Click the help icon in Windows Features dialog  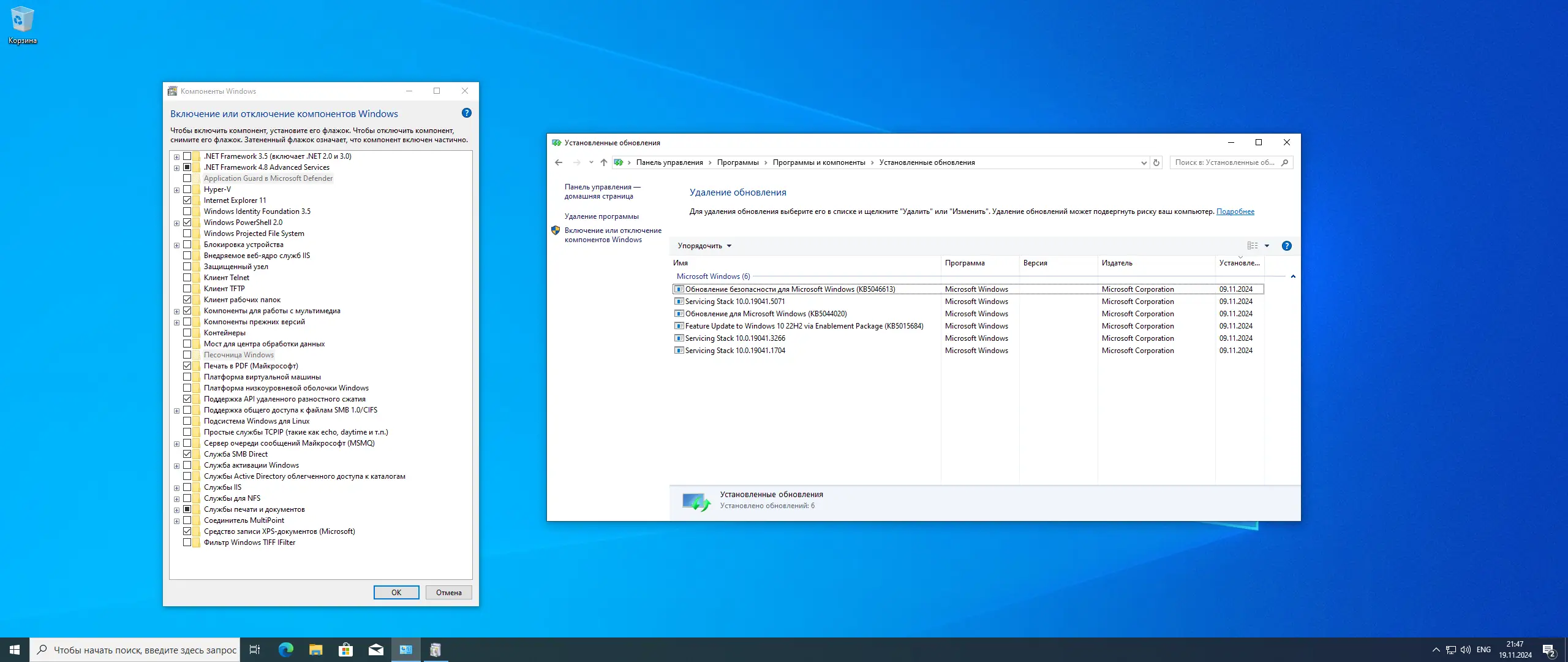466,113
